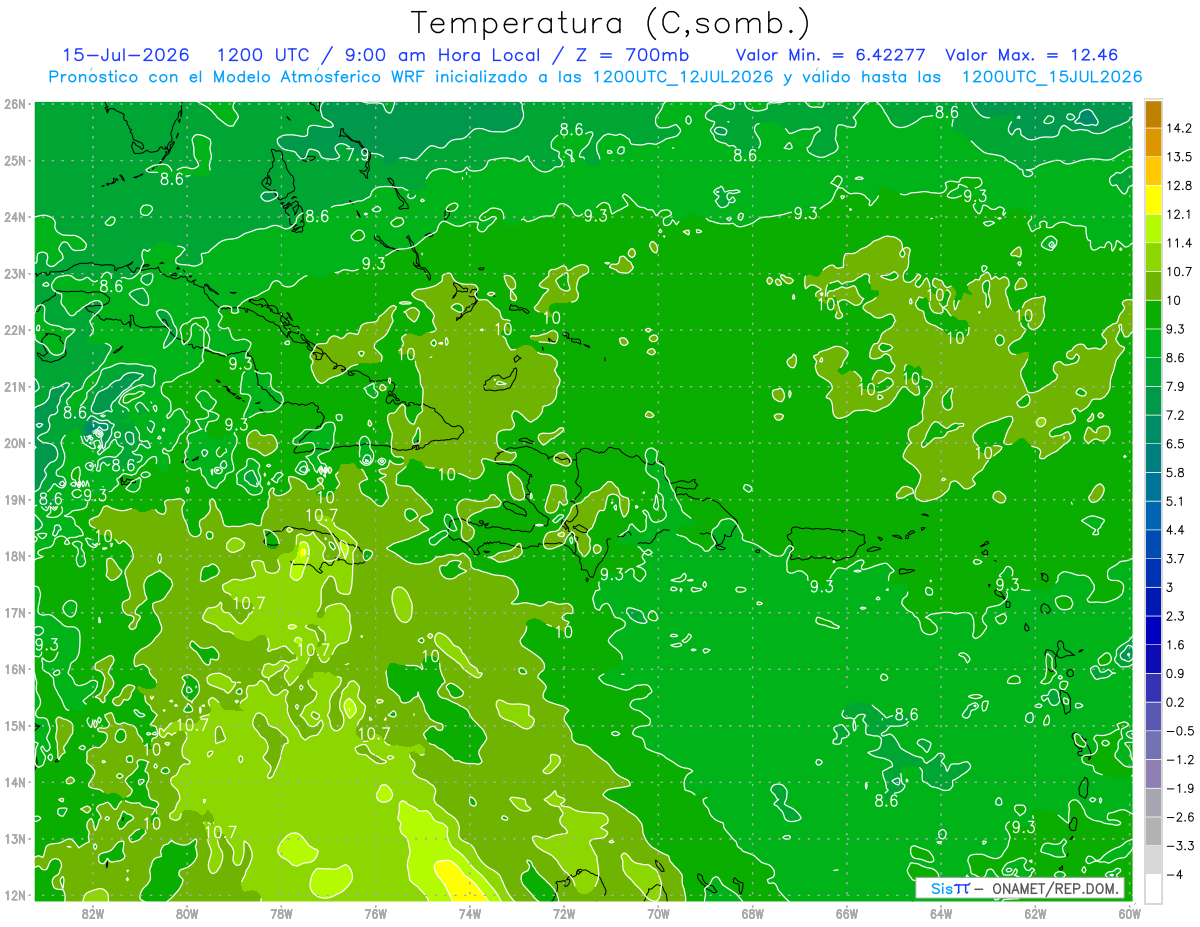Click the 72W longitude axis label
The width and height of the screenshot is (1200, 927).
pyautogui.click(x=563, y=913)
